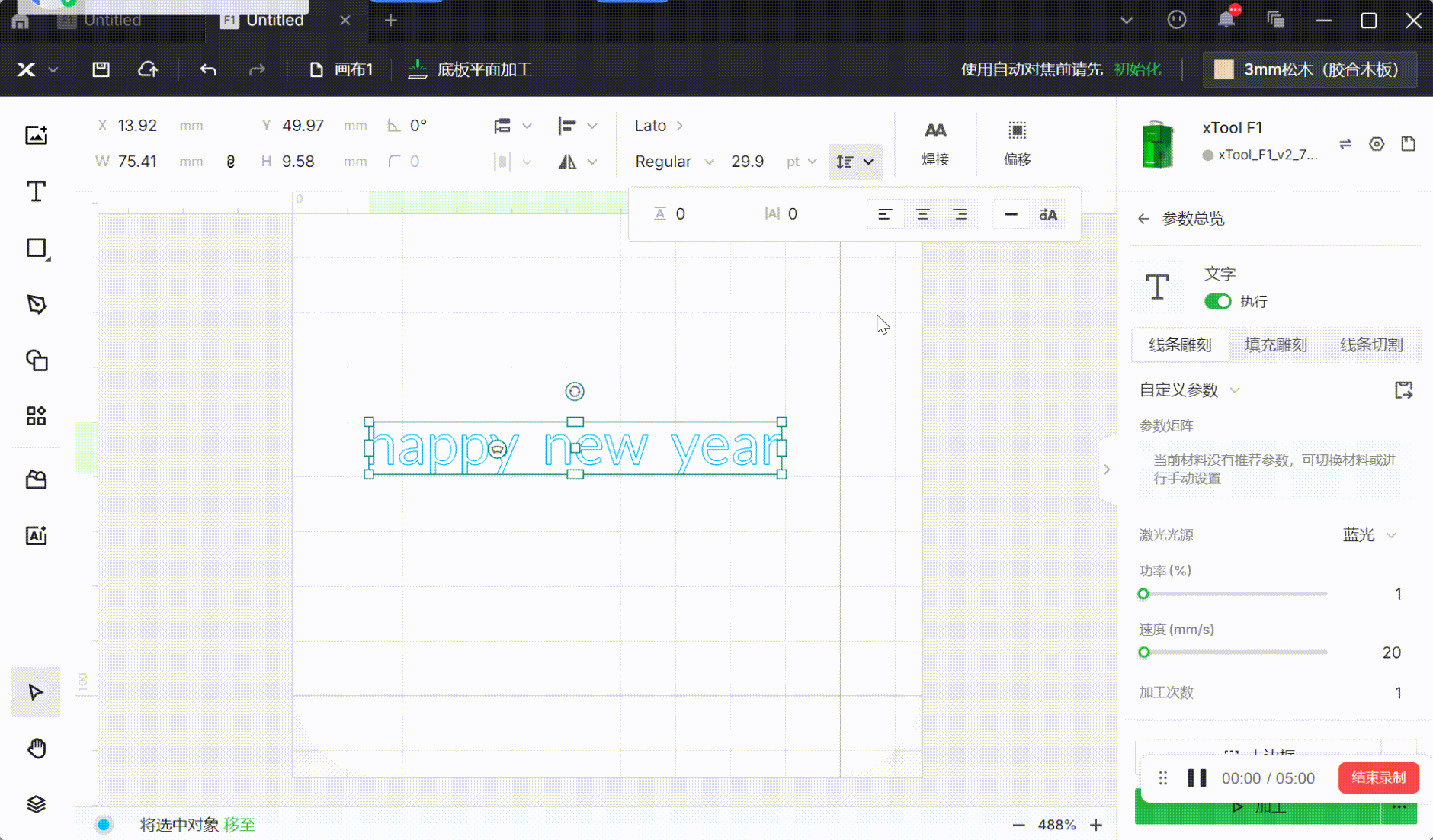Select the Hand pan tool
Screen dimensions: 1433x840
pyautogui.click(x=36, y=749)
